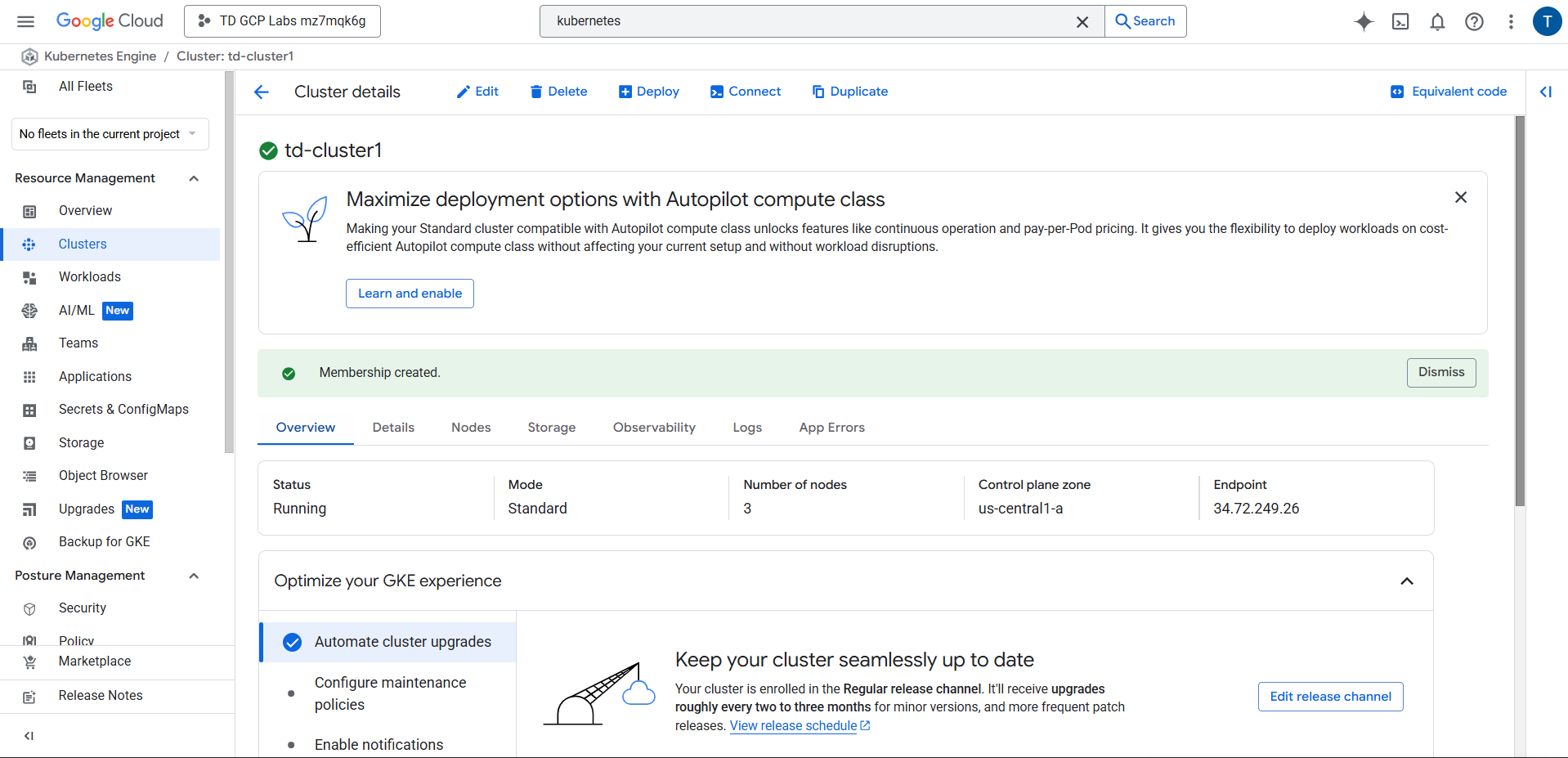Open main navigation hamburger menu

pyautogui.click(x=26, y=21)
